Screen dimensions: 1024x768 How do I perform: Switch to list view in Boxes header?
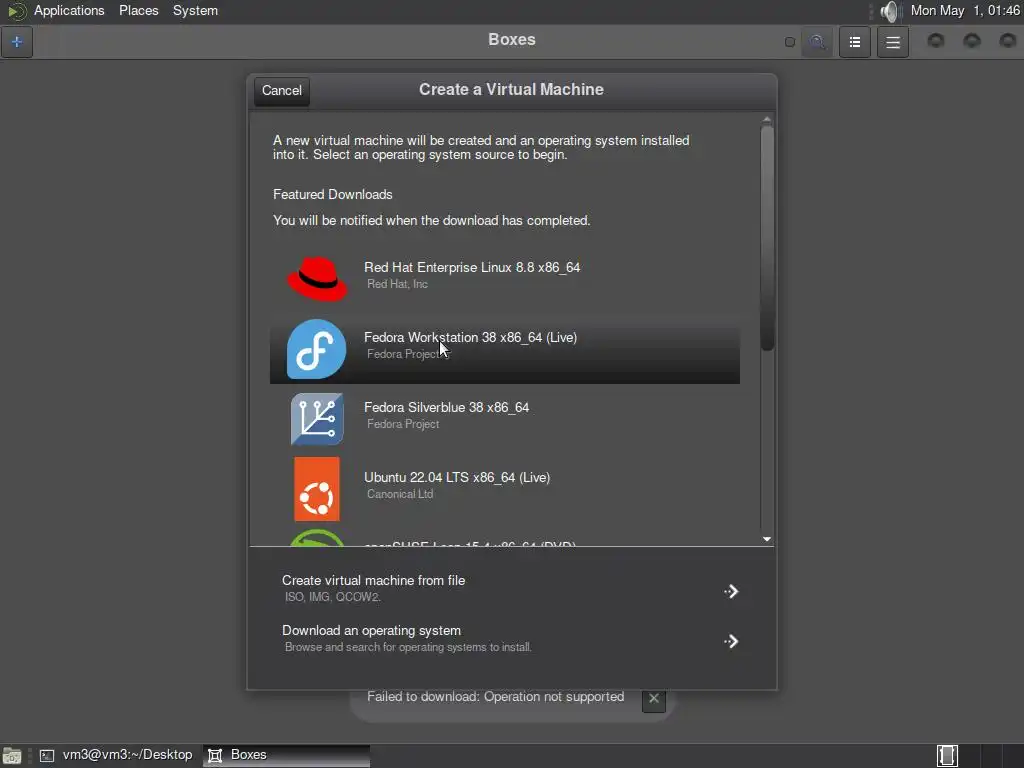coord(854,42)
